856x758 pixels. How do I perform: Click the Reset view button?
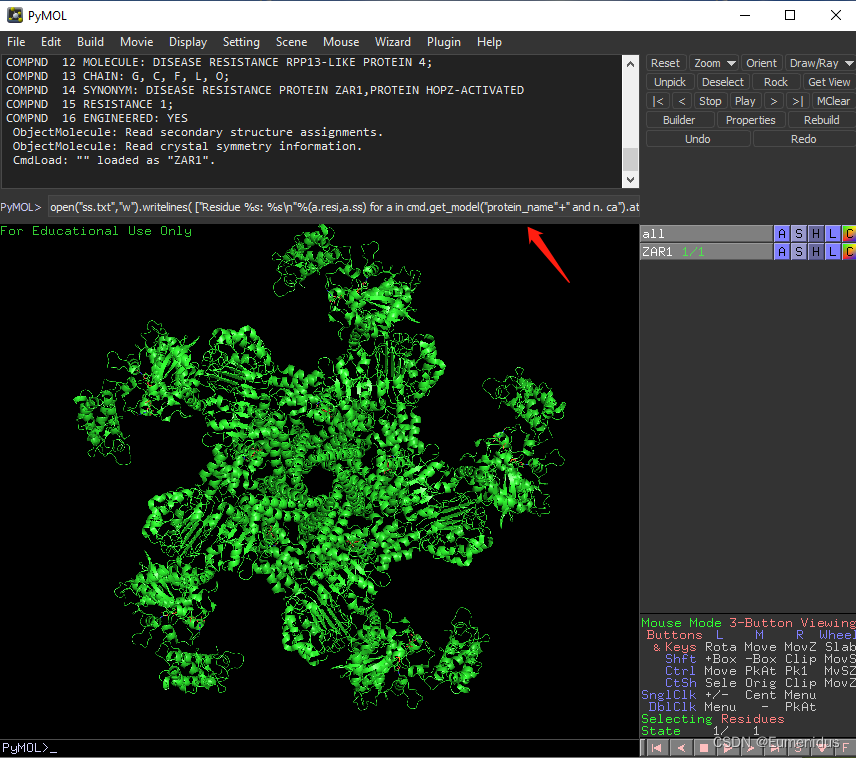click(665, 63)
